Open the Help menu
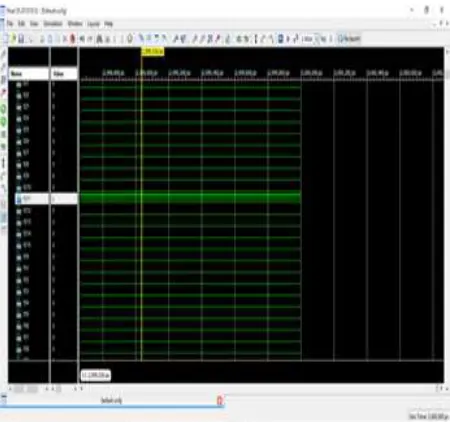This screenshot has height=422, width=450. tap(109, 24)
